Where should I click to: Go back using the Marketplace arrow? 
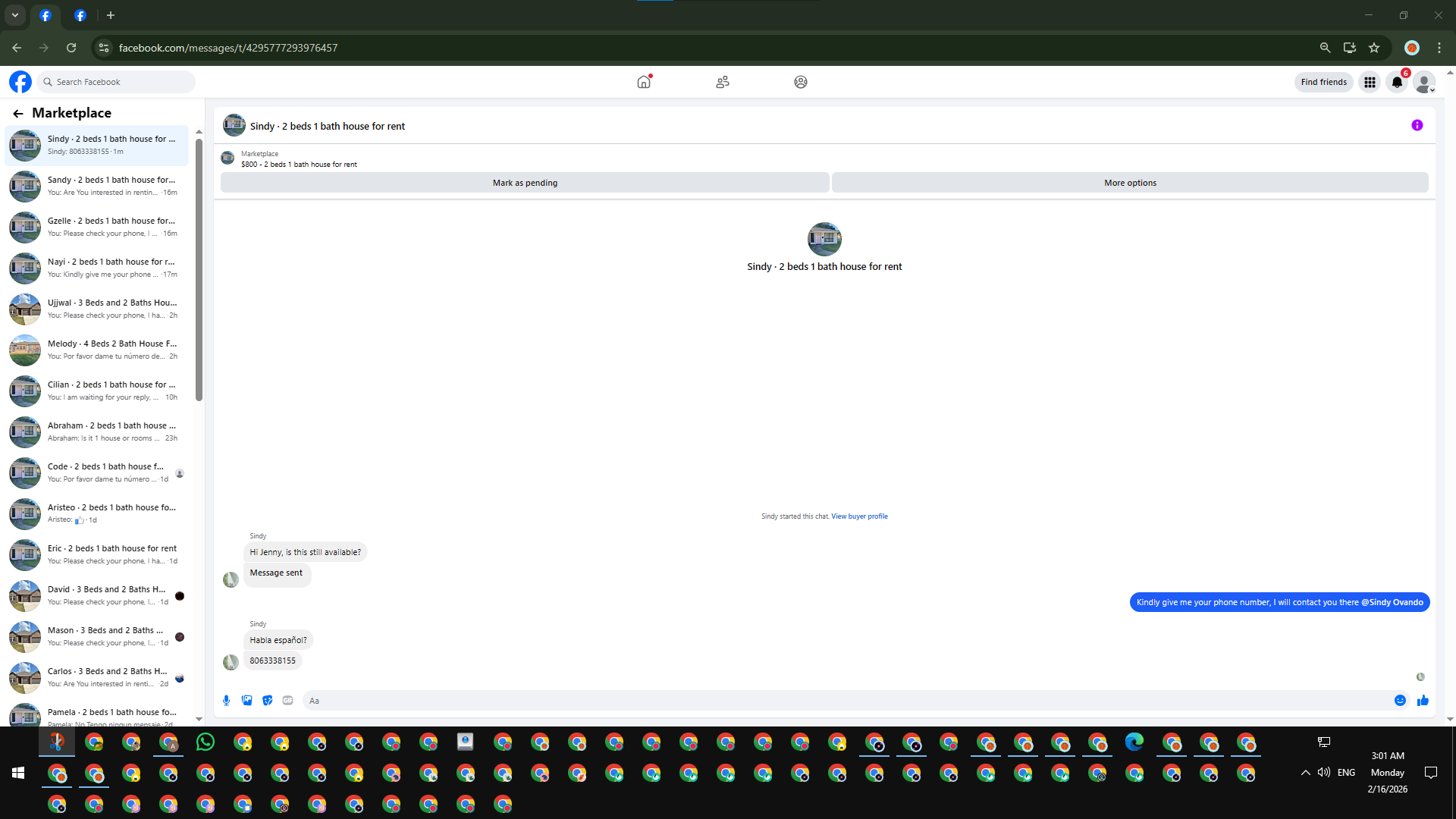click(18, 113)
